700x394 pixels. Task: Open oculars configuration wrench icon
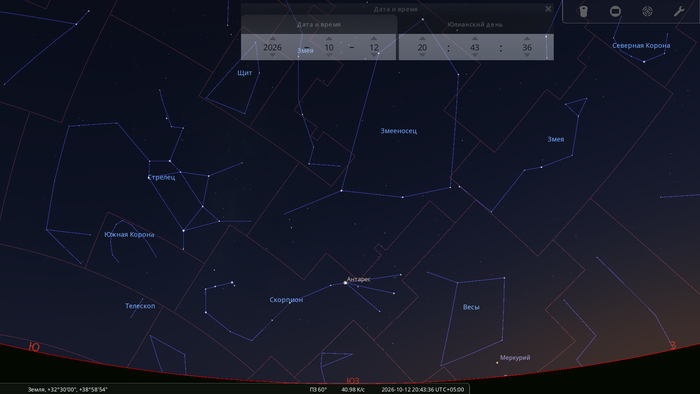click(x=679, y=11)
